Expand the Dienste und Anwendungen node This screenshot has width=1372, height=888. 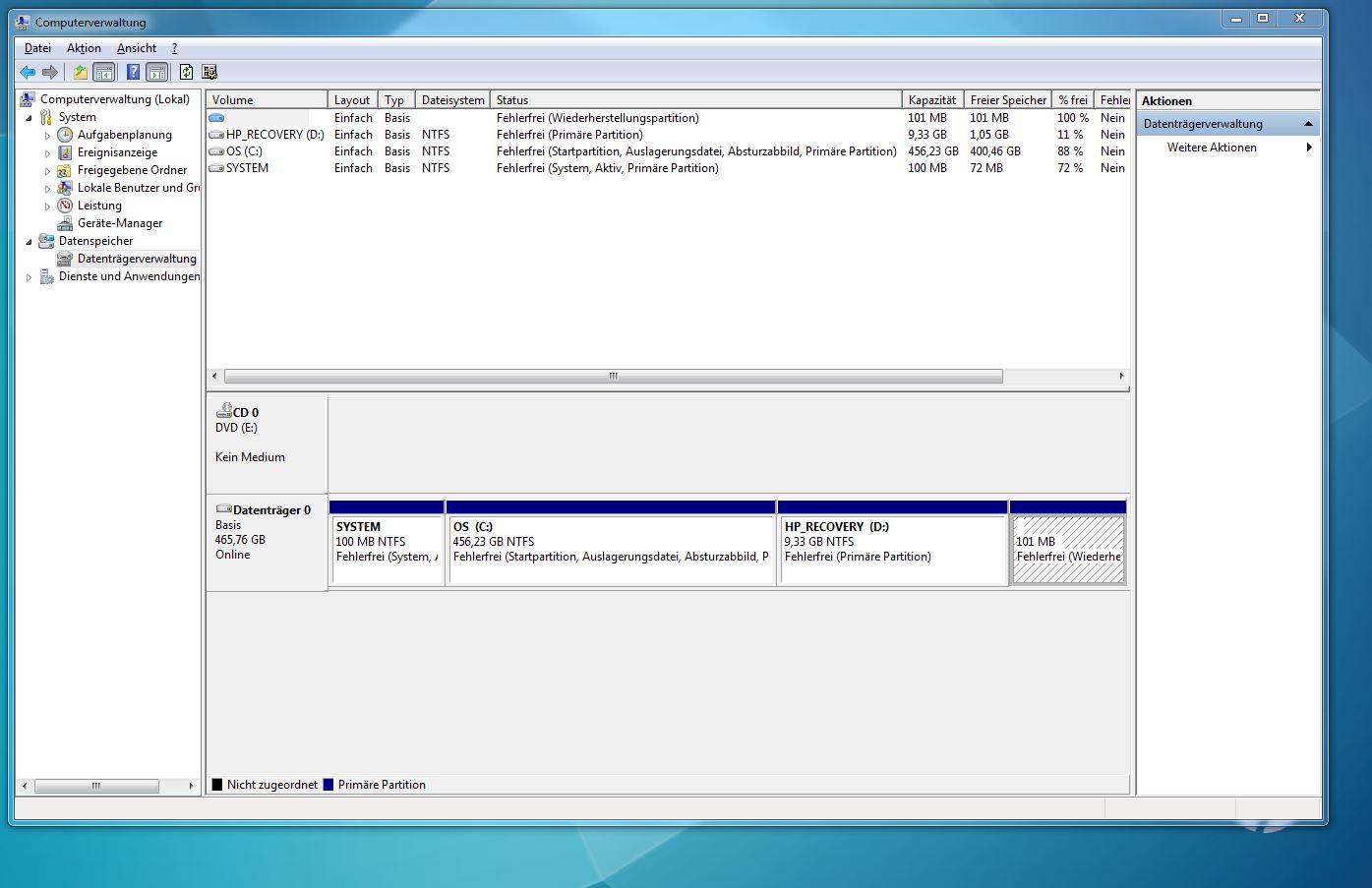tap(29, 277)
